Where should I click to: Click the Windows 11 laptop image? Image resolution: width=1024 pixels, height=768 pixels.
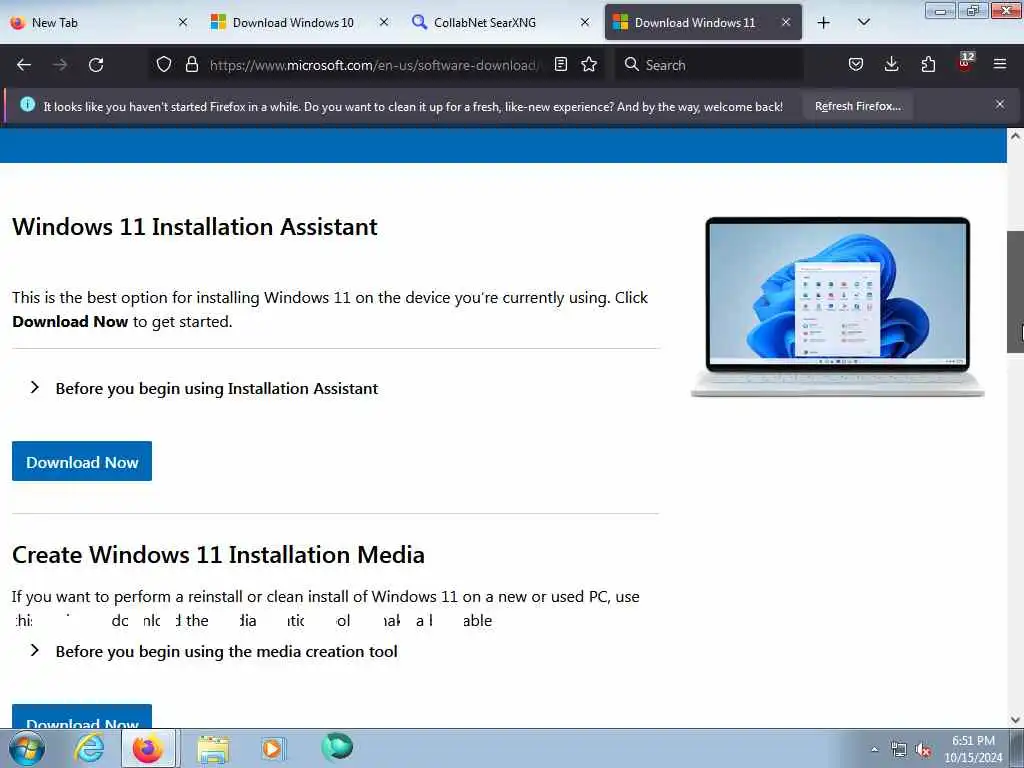(837, 307)
